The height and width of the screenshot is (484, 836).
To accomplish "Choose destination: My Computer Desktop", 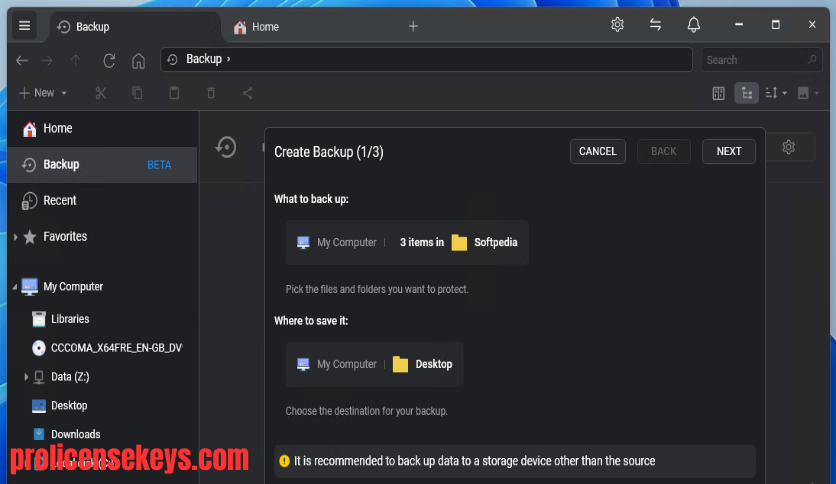I will (374, 365).
